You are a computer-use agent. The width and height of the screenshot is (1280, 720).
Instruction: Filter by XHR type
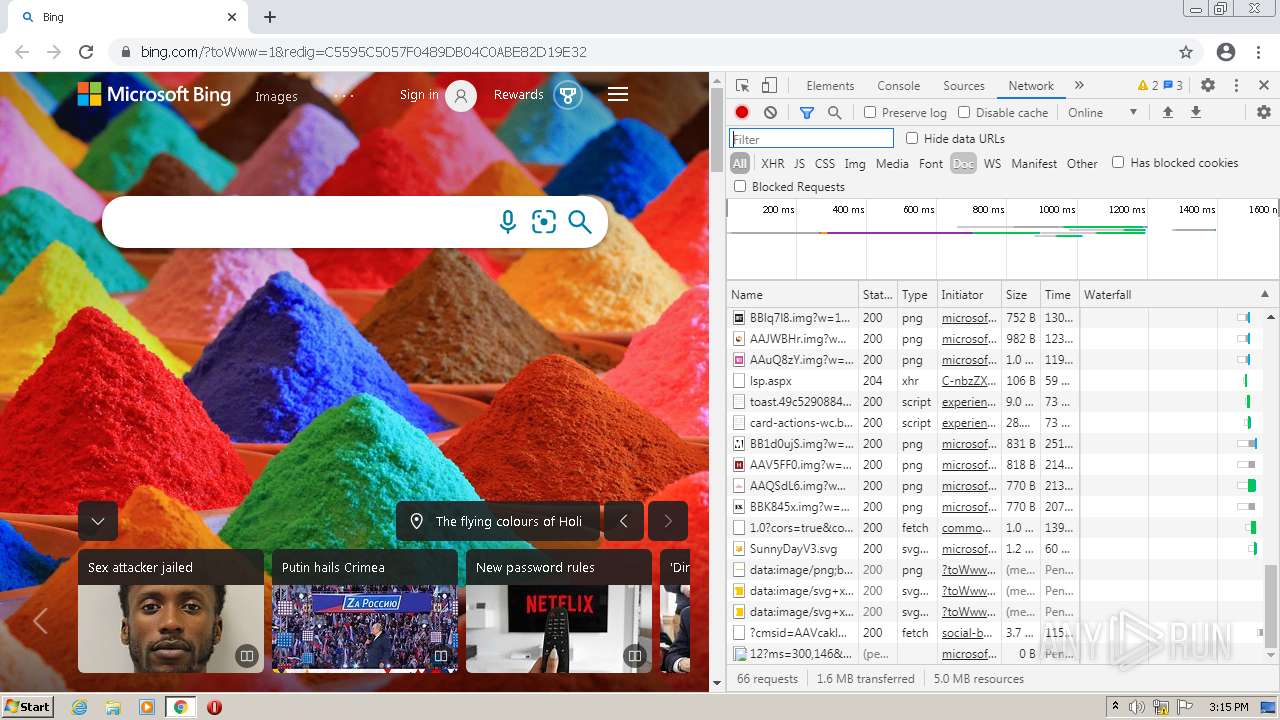[x=773, y=164]
